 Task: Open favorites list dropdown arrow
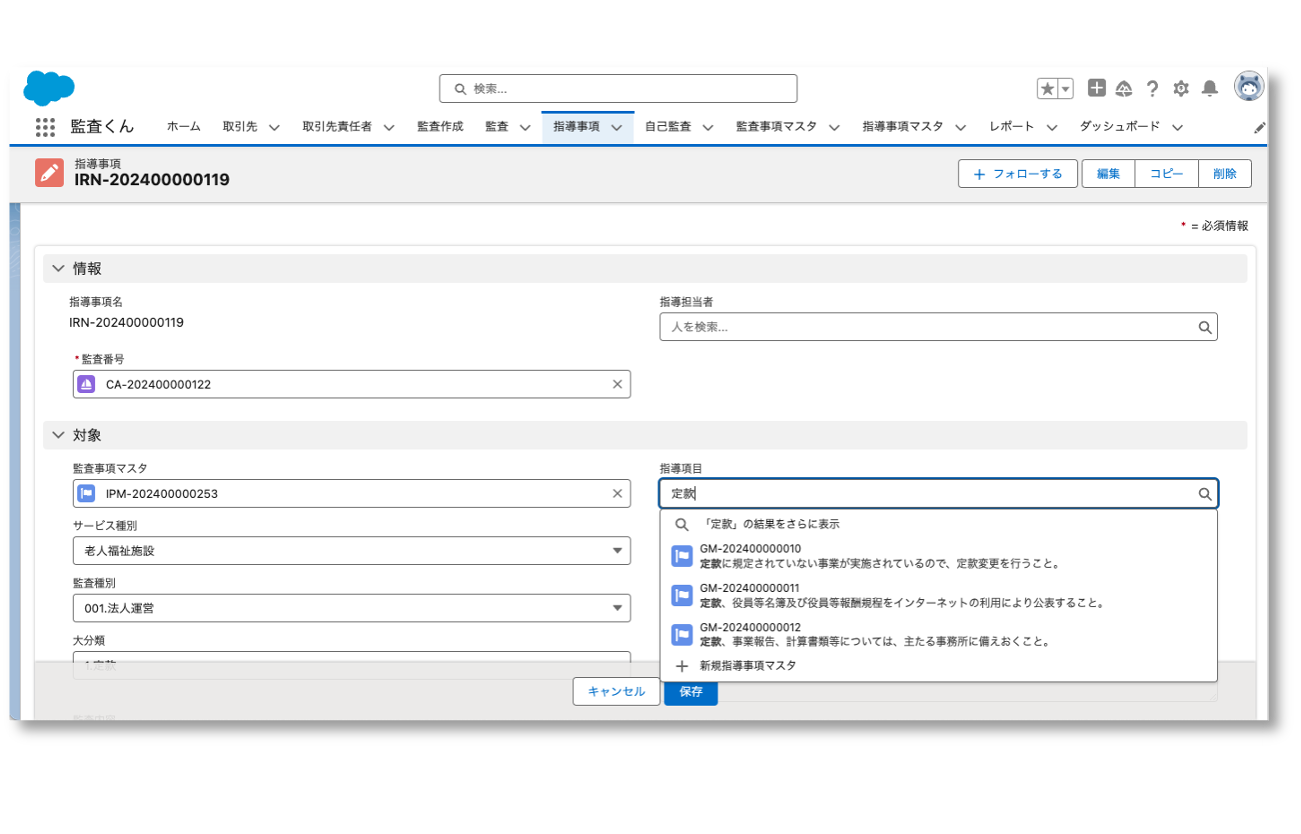[1066, 88]
